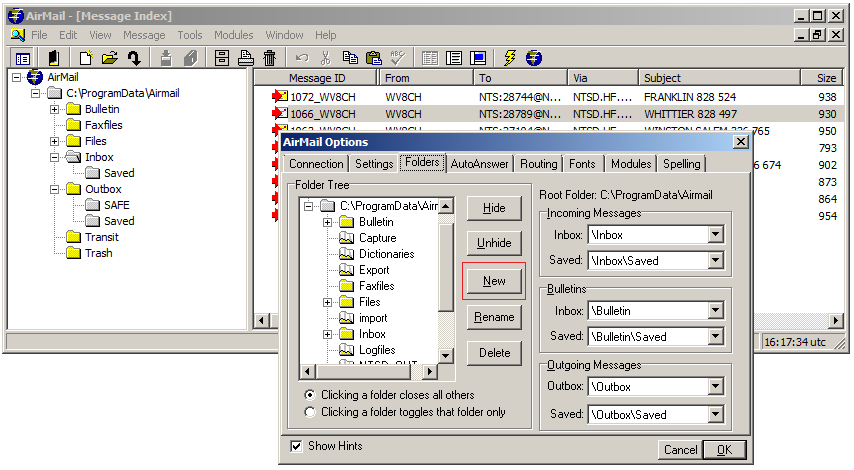Image resolution: width=854 pixels, height=470 pixels.
Task: Click the grayed page toolbar icon
Action: pos(190,58)
